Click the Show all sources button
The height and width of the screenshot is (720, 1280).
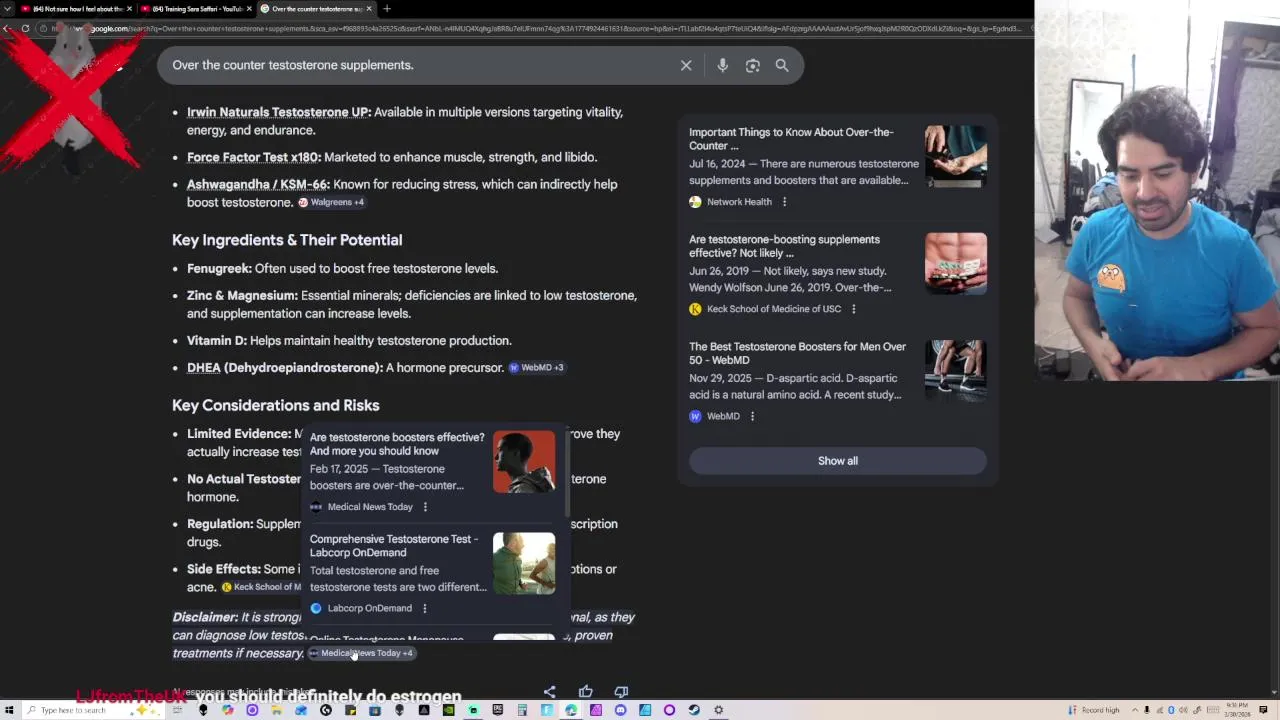point(838,461)
